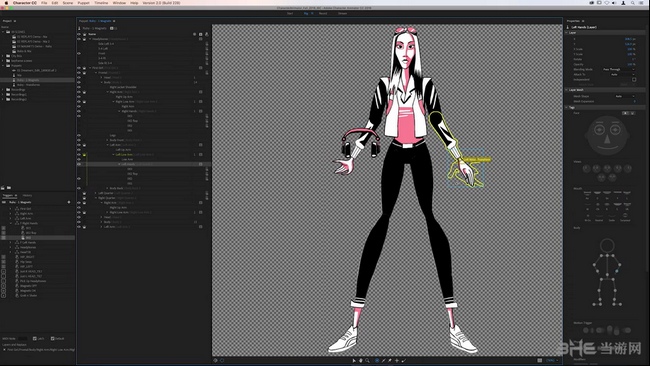Viewport: 650px width, 366px height.
Task: Click the crown icon on the Left Arm row
Action: [x=84, y=145]
